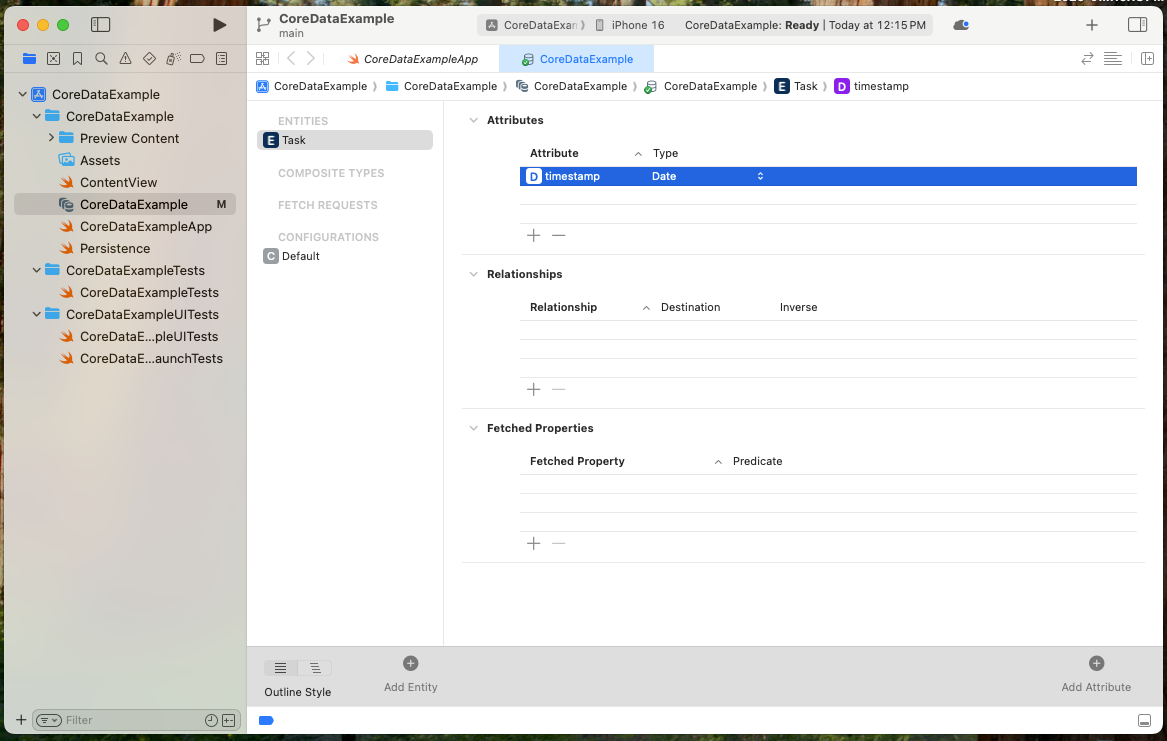This screenshot has width=1167, height=741.
Task: Open the Debug navigator
Action: pos(173,59)
